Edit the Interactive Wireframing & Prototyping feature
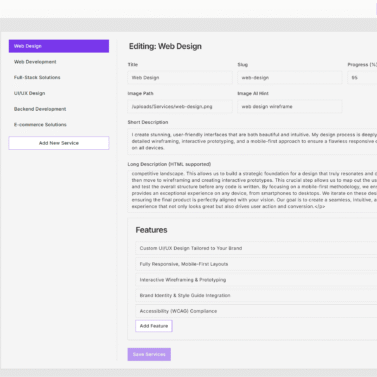The image size is (377, 377). [256, 280]
